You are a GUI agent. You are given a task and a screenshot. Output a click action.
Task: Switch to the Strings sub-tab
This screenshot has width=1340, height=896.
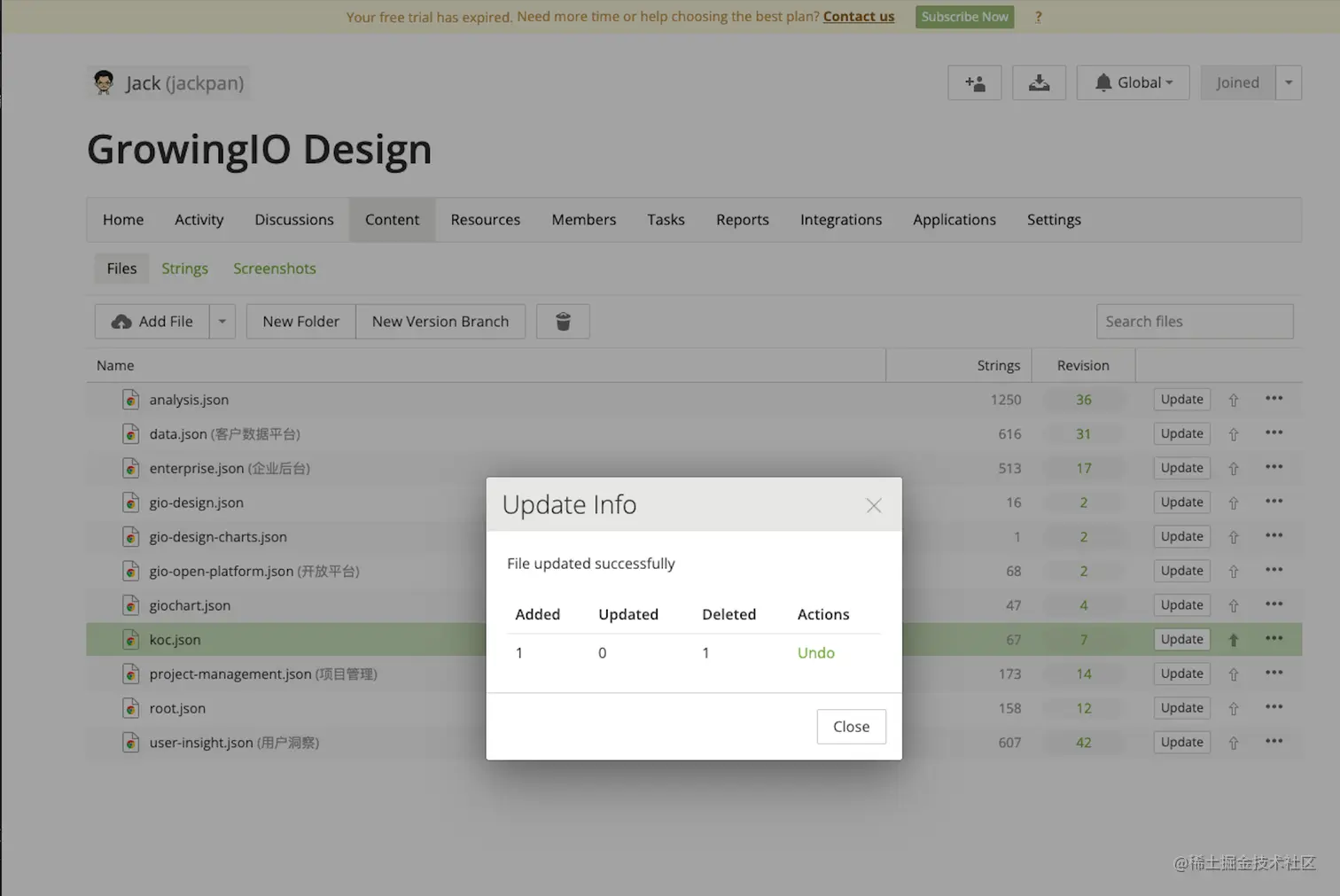point(184,269)
